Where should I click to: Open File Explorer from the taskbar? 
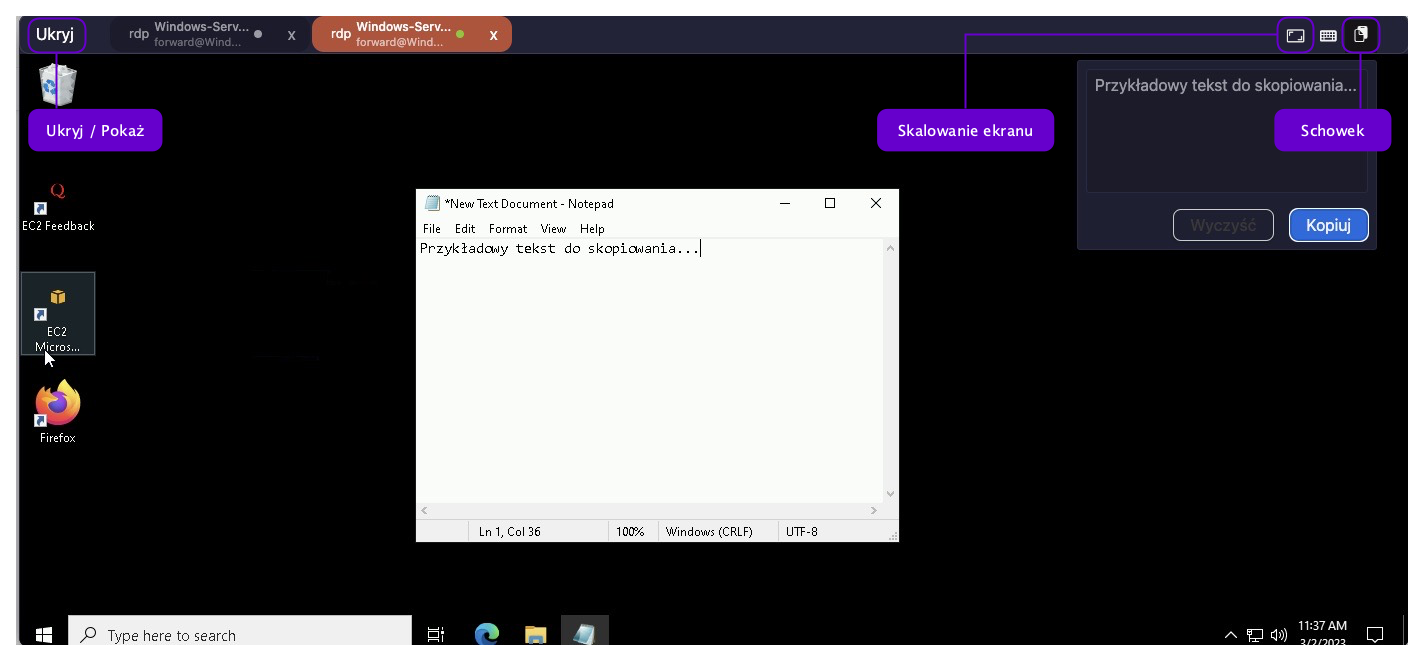coord(536,634)
